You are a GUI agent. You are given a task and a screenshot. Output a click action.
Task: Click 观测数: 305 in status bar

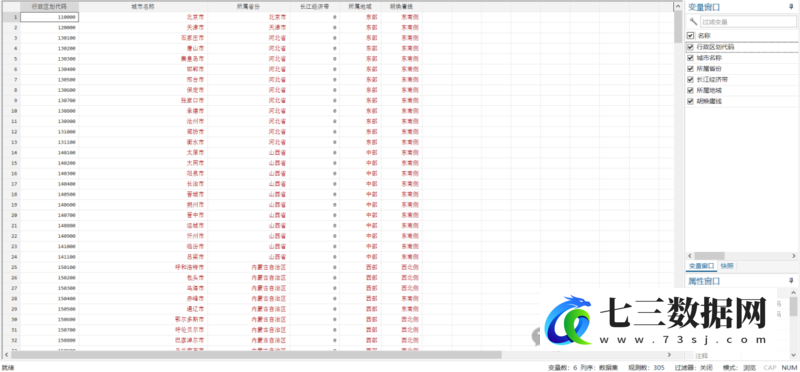(x=646, y=367)
